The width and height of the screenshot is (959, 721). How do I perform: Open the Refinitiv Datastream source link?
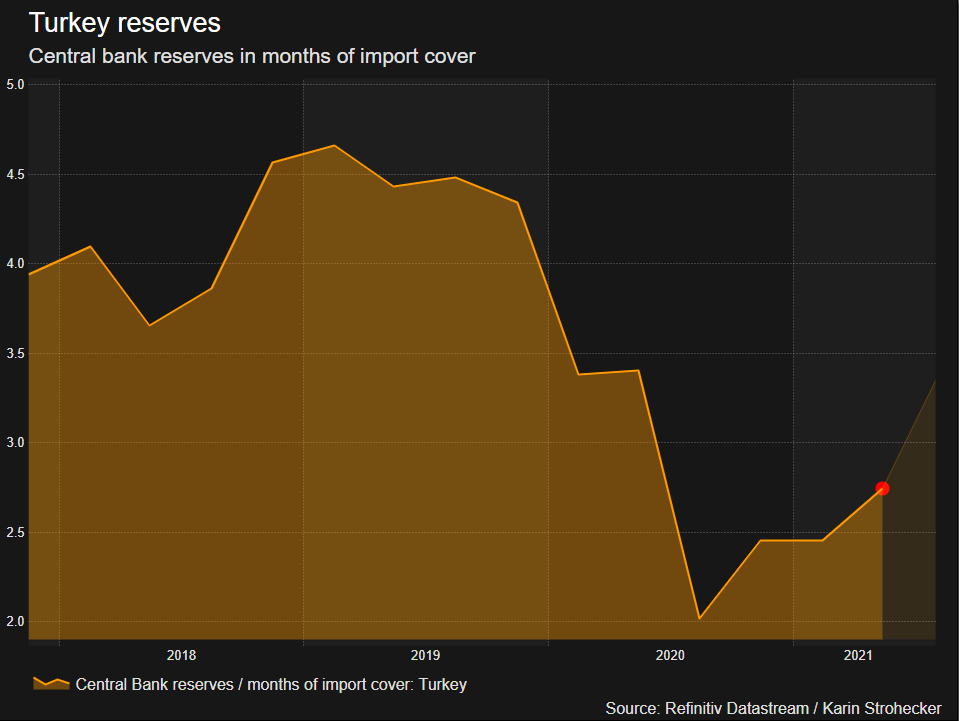(x=736, y=707)
